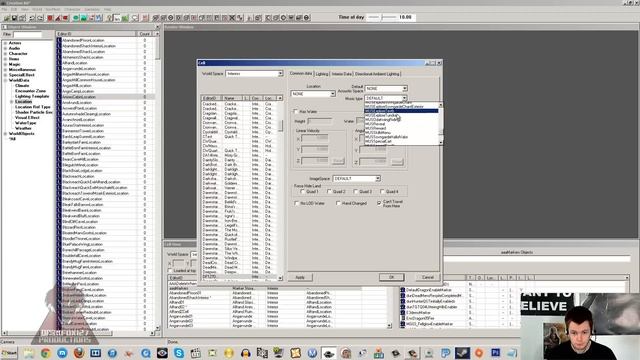Sort by the Count column header
This screenshot has height=360, width=640.
(x=145, y=34)
